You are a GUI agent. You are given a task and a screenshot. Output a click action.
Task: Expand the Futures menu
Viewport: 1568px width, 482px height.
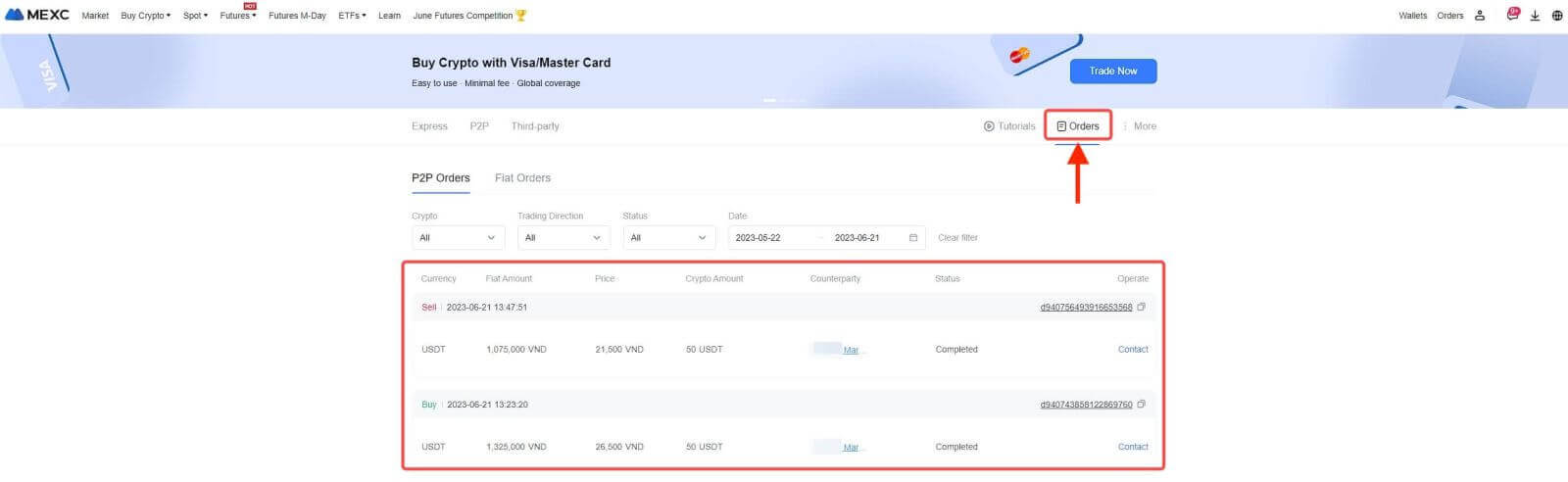click(x=238, y=16)
